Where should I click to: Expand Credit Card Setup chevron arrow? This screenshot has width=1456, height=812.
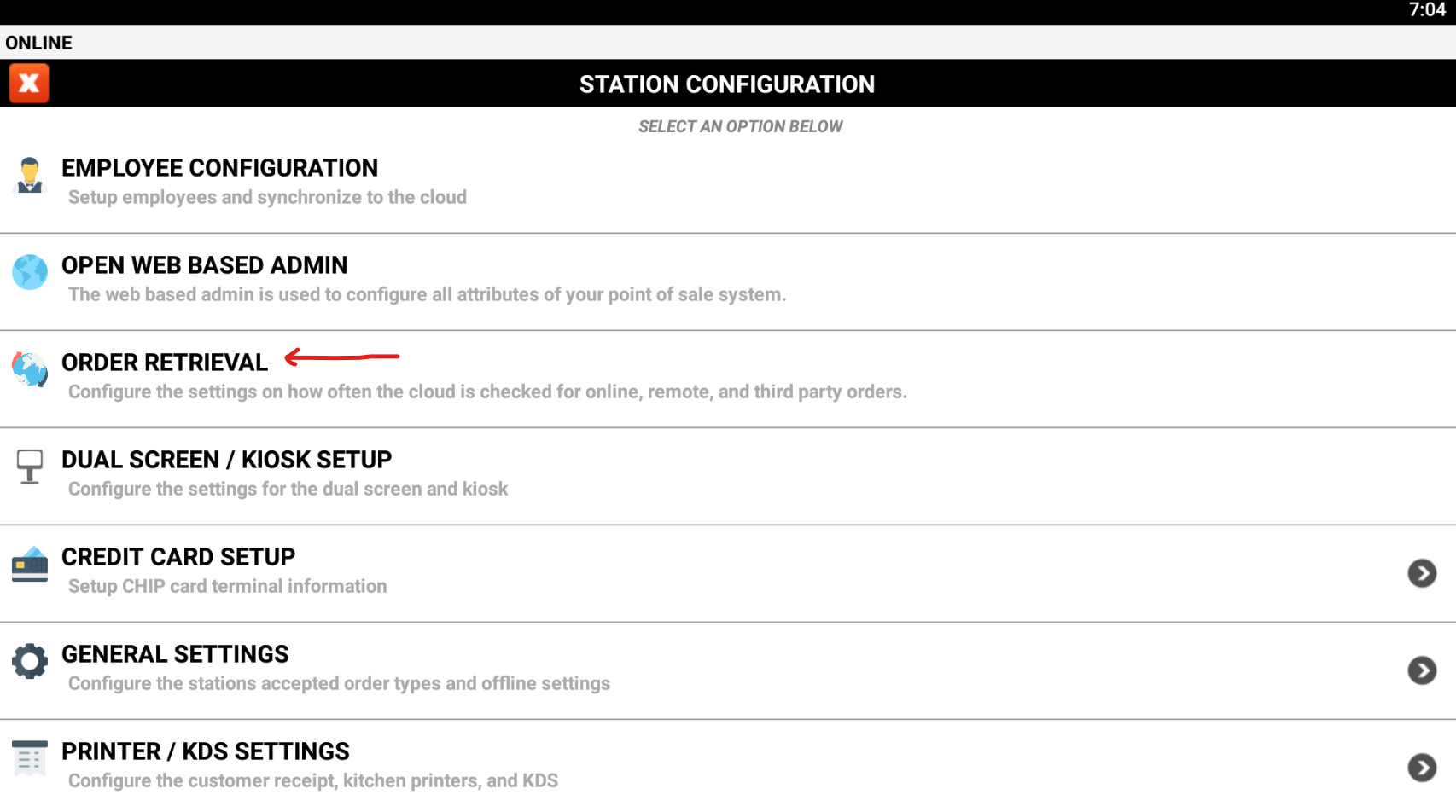(x=1422, y=573)
